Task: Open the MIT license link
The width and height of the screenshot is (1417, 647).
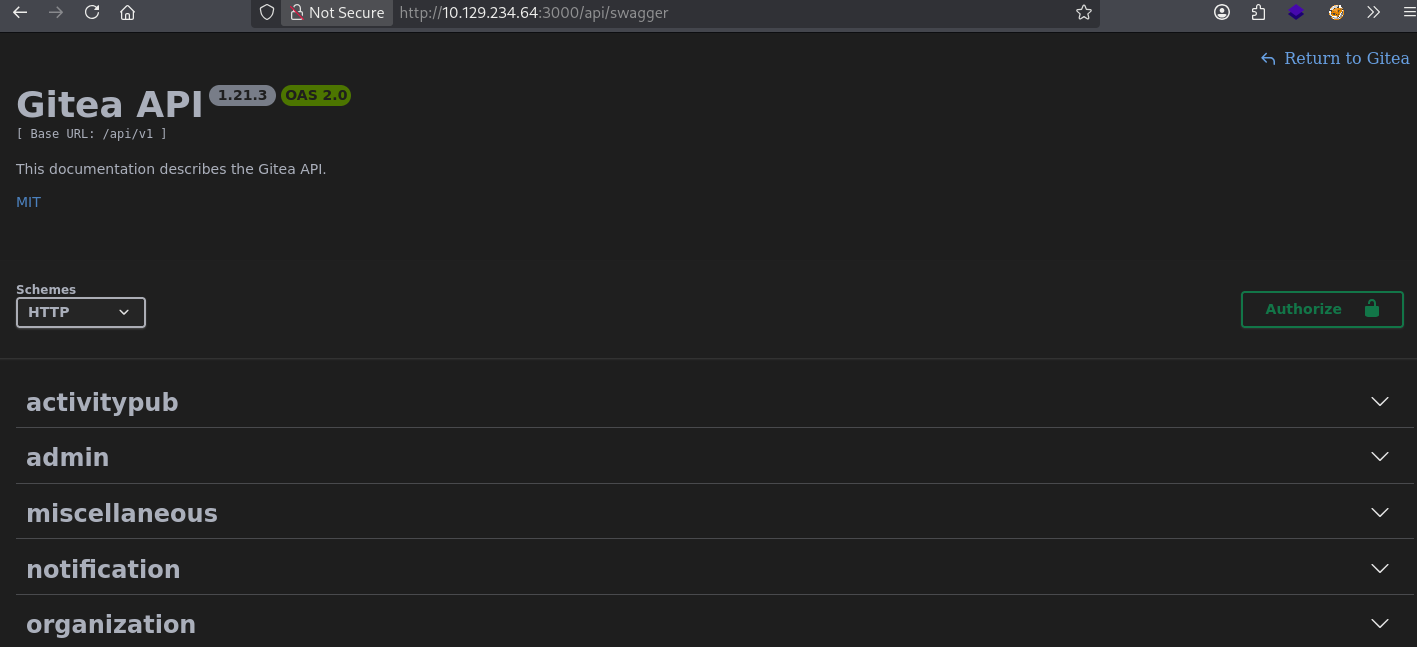Action: [x=28, y=202]
